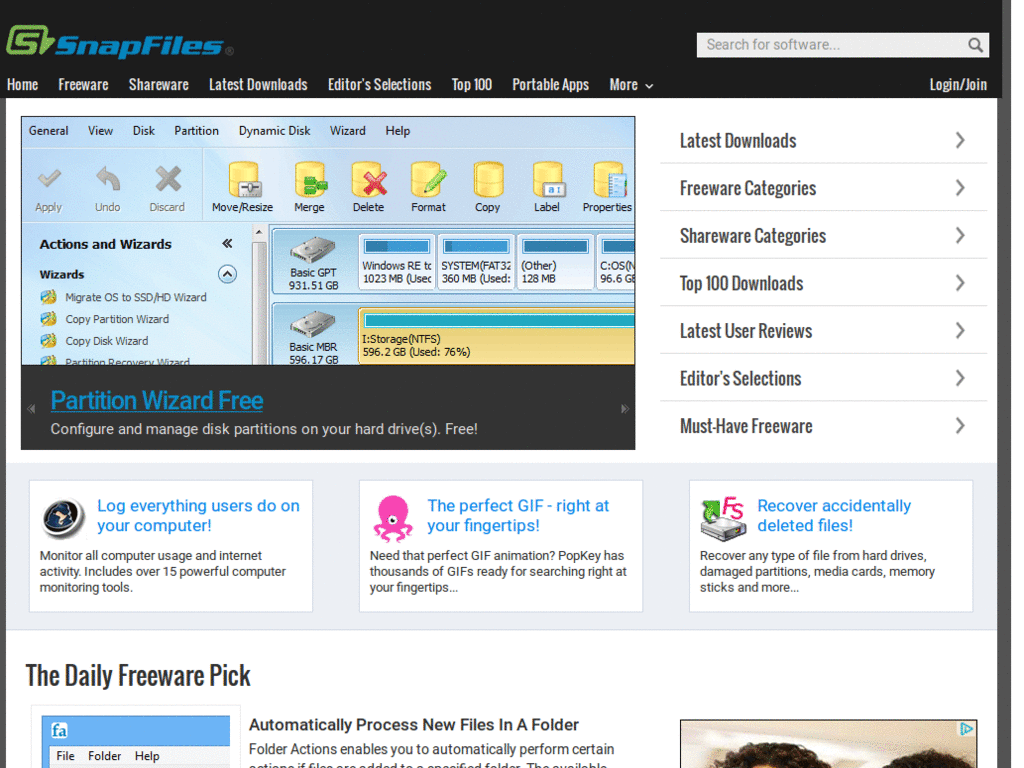Open 'Automatically Process New Files' heading link
Screen dimensions: 1024x768
(413, 725)
